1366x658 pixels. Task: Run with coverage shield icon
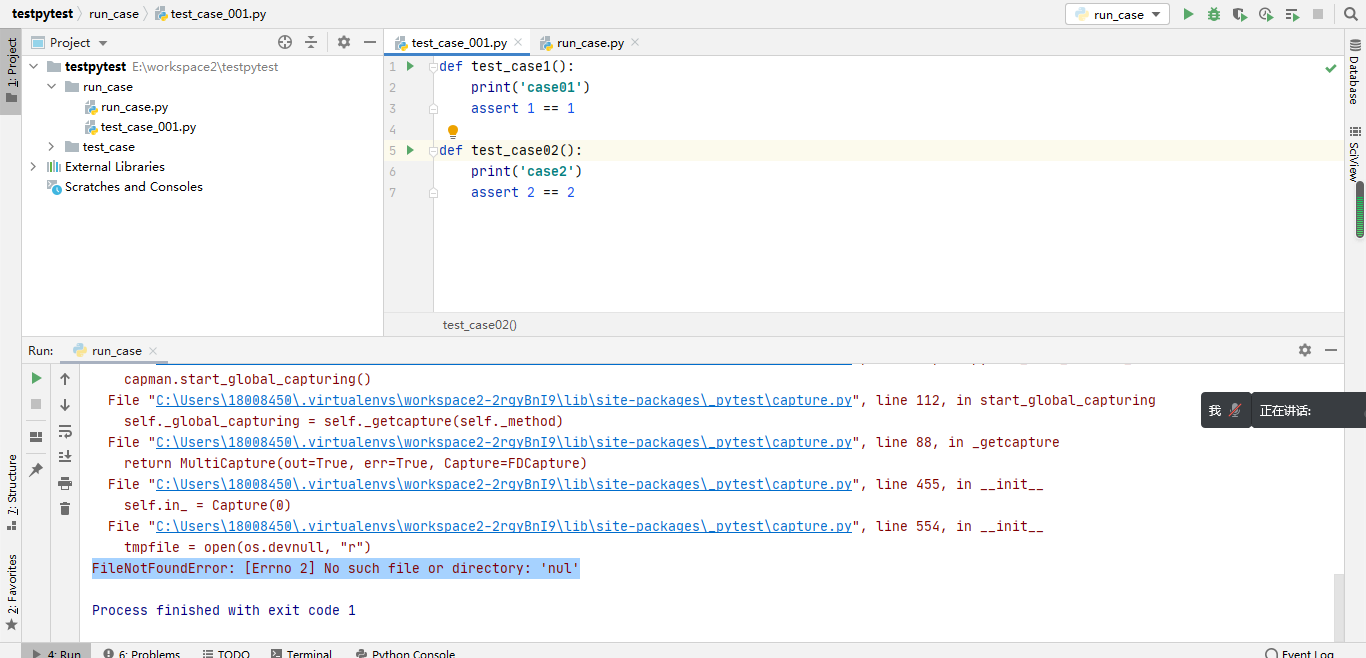click(x=1240, y=14)
